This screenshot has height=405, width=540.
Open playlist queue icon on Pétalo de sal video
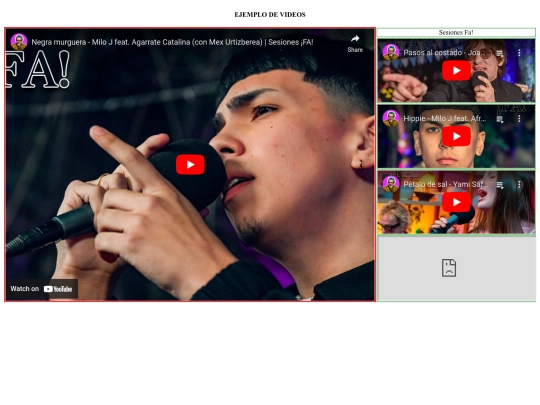coord(500,185)
